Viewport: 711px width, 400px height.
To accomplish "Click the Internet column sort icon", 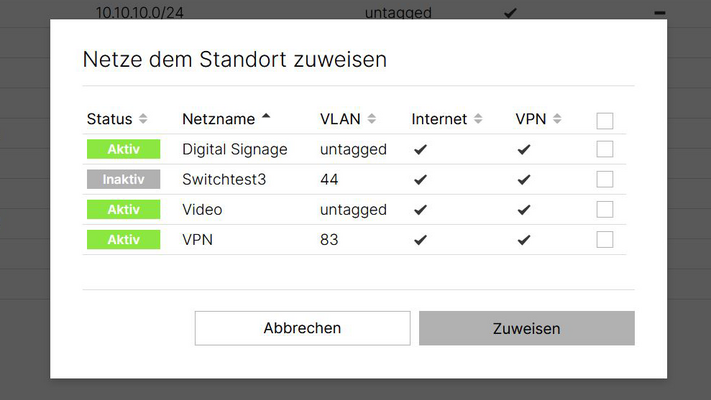I will coord(478,119).
